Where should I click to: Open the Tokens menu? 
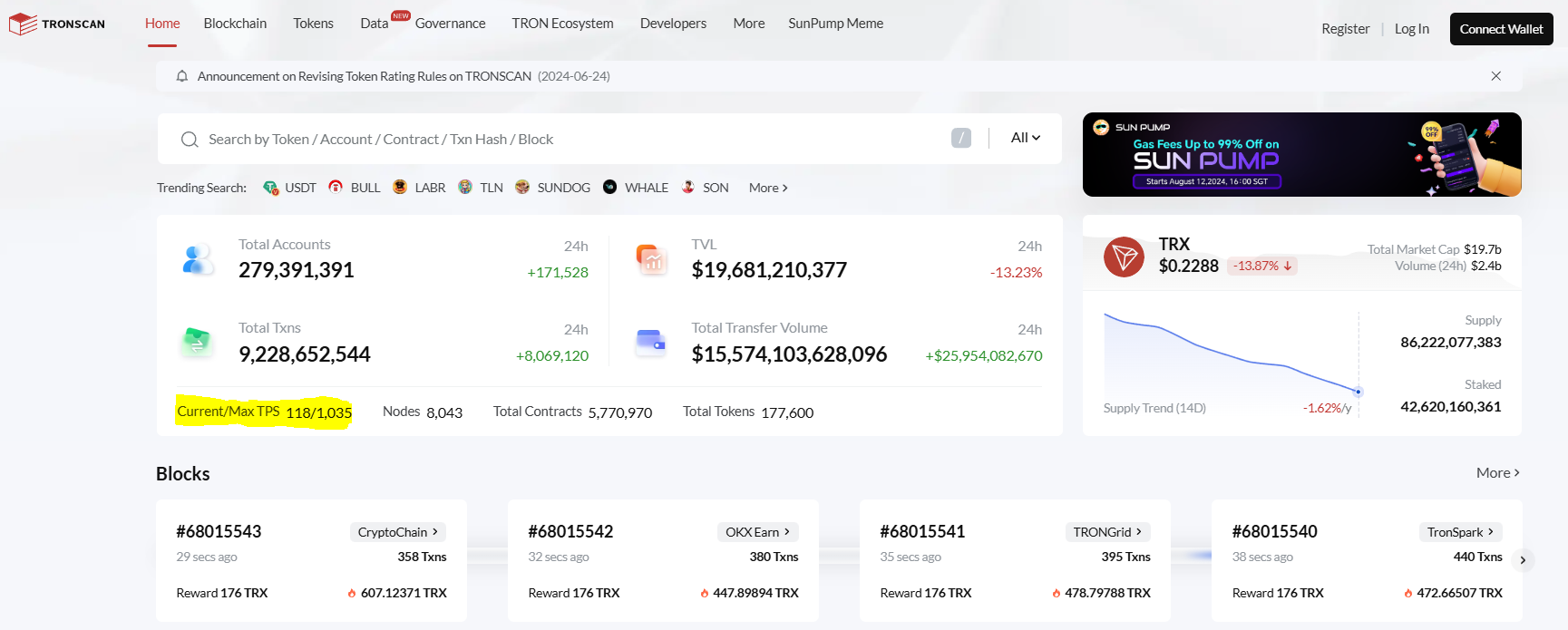point(313,24)
